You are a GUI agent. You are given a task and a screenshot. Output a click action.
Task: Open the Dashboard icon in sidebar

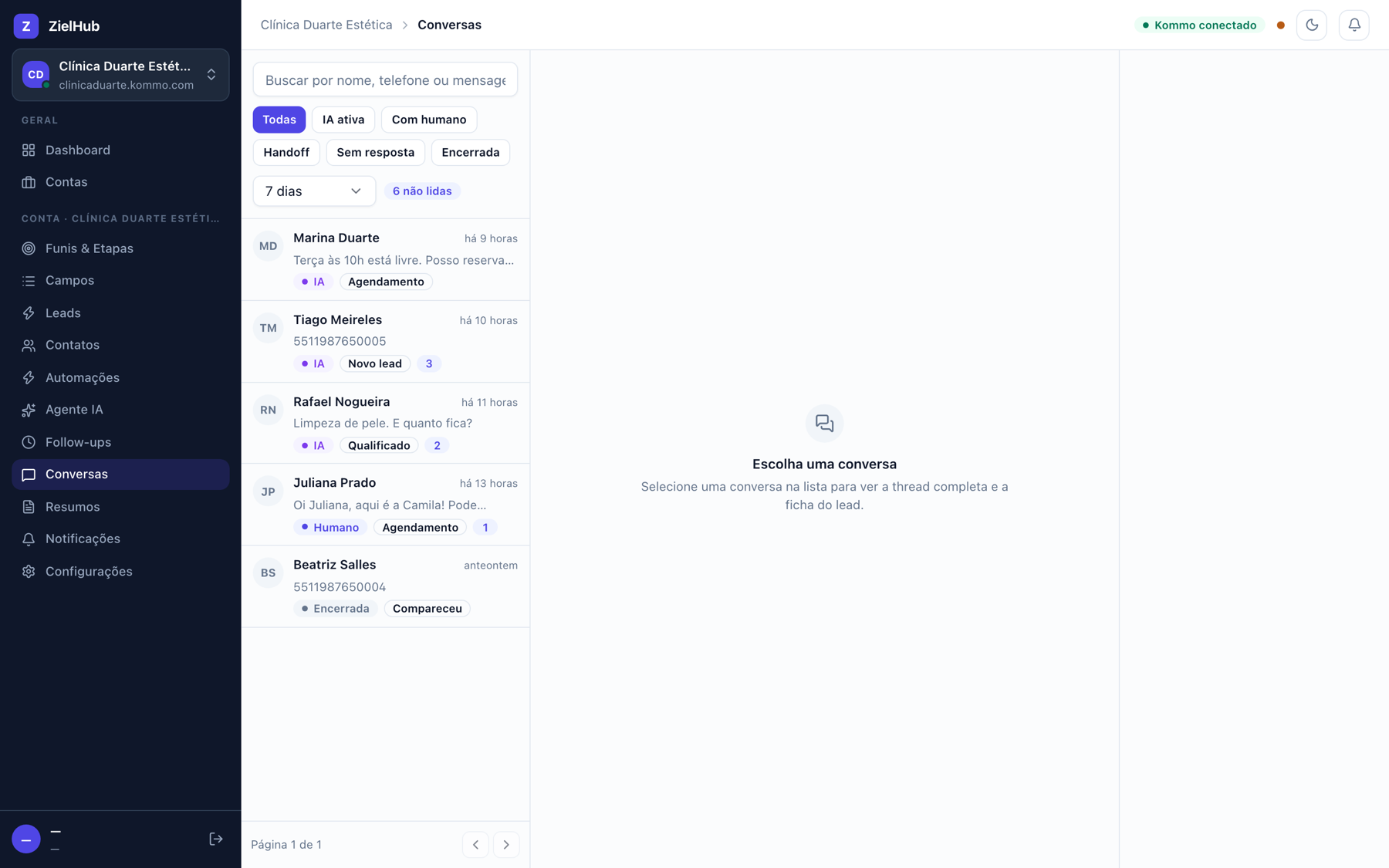(x=29, y=150)
